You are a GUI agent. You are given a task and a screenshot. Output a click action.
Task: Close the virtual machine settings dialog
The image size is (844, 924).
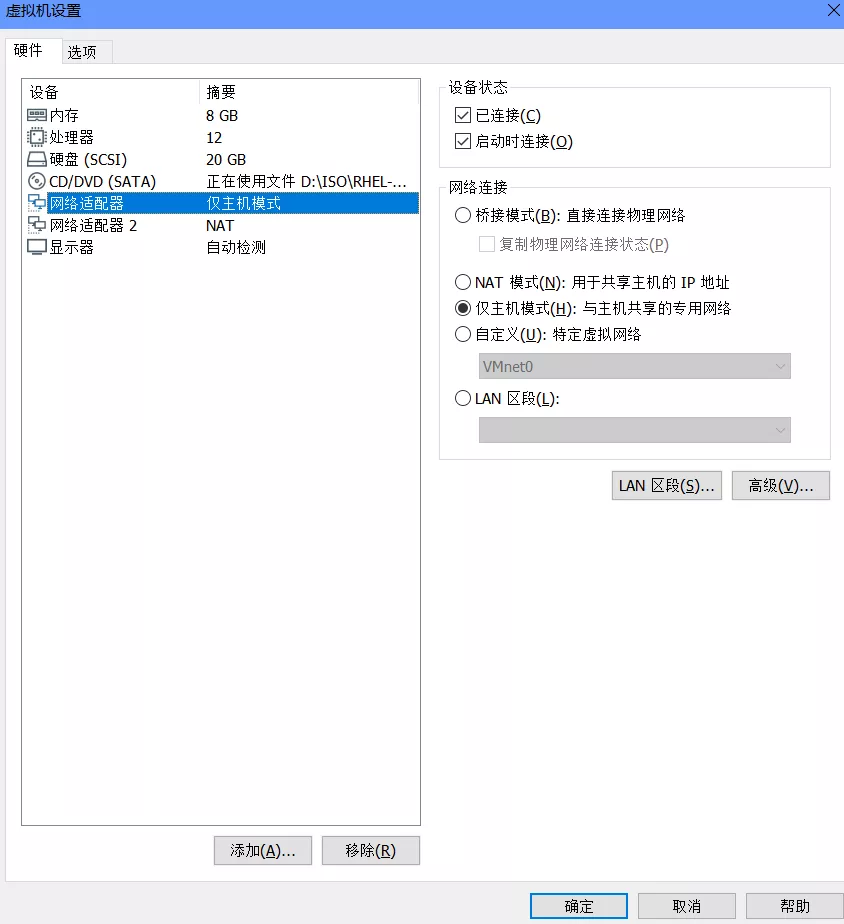833,11
